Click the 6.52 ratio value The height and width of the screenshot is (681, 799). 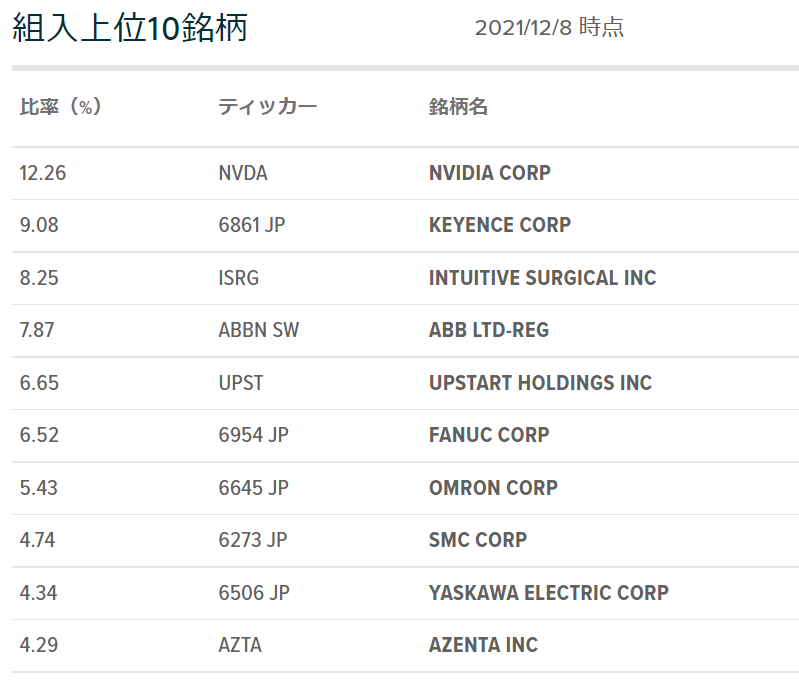39,435
